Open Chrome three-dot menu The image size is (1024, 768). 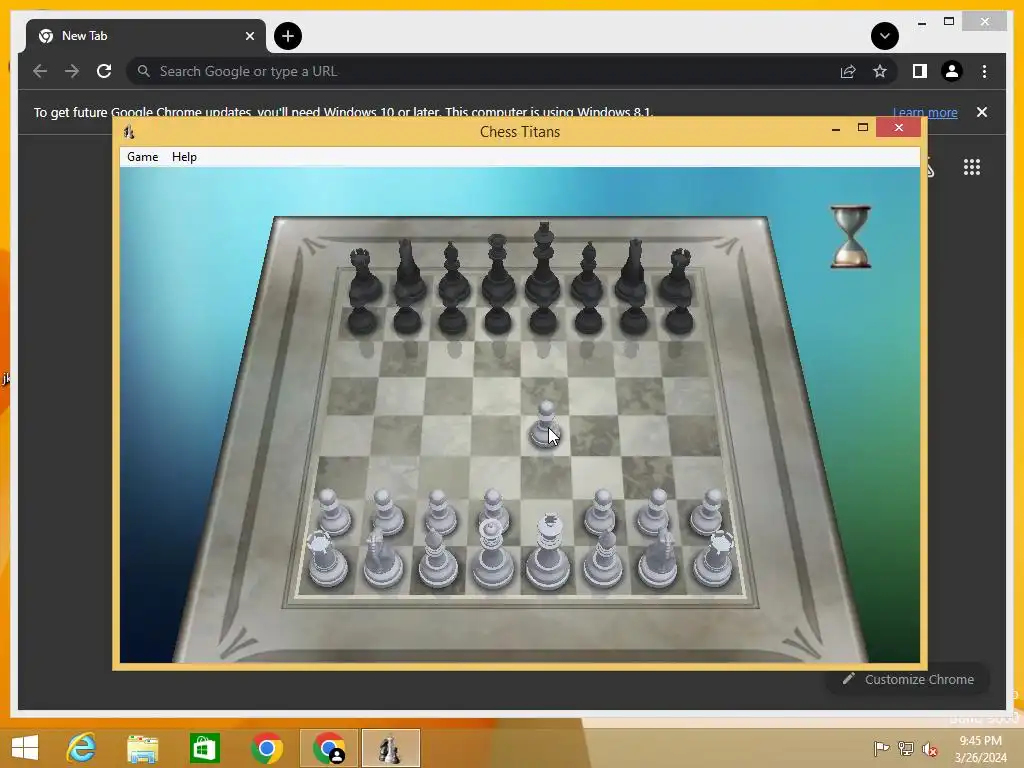[x=984, y=71]
